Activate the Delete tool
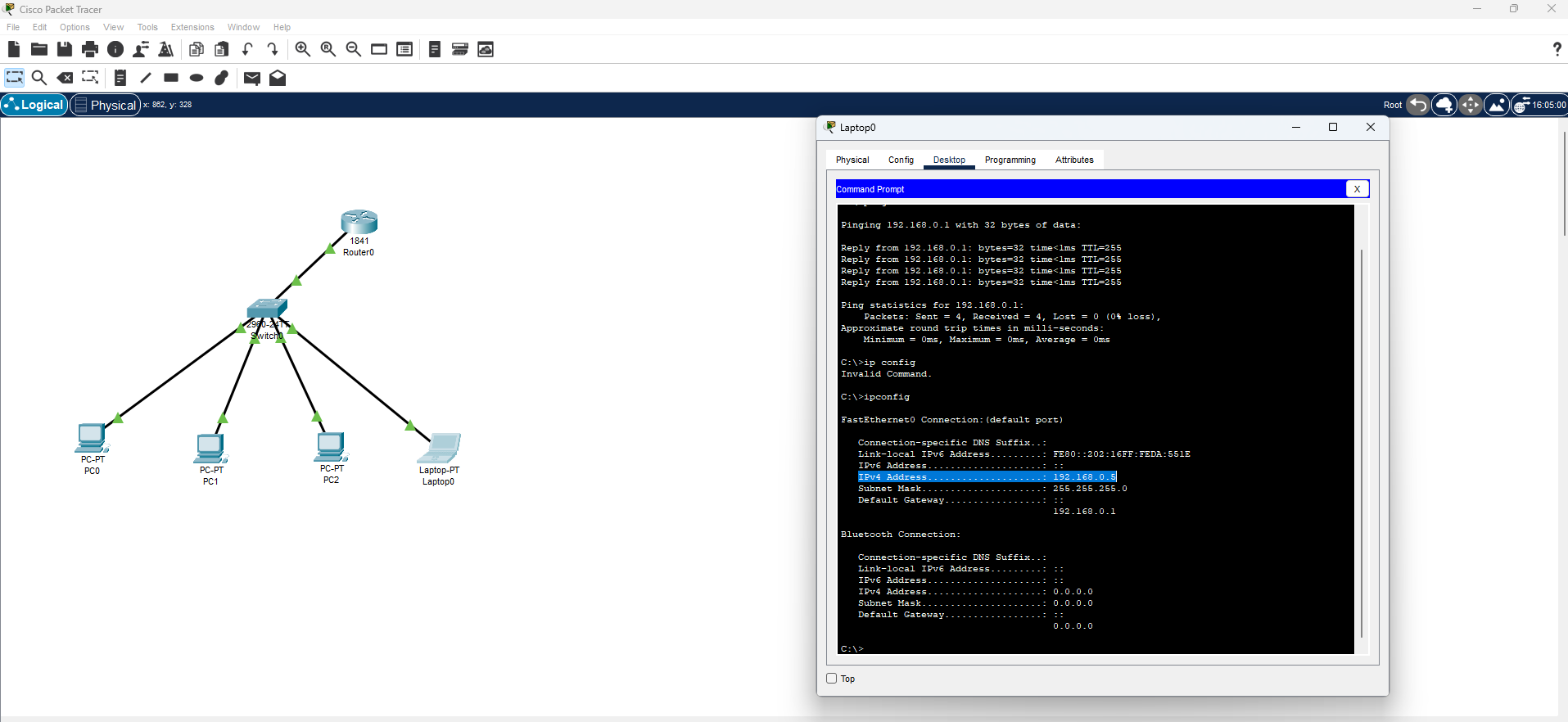Screen dimensions: 1568x722 [65, 78]
